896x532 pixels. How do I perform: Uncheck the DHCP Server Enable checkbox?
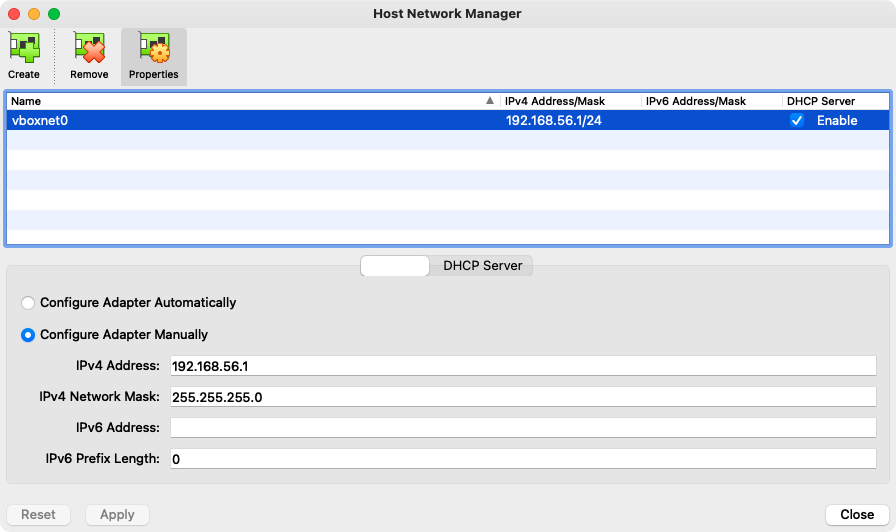(797, 120)
